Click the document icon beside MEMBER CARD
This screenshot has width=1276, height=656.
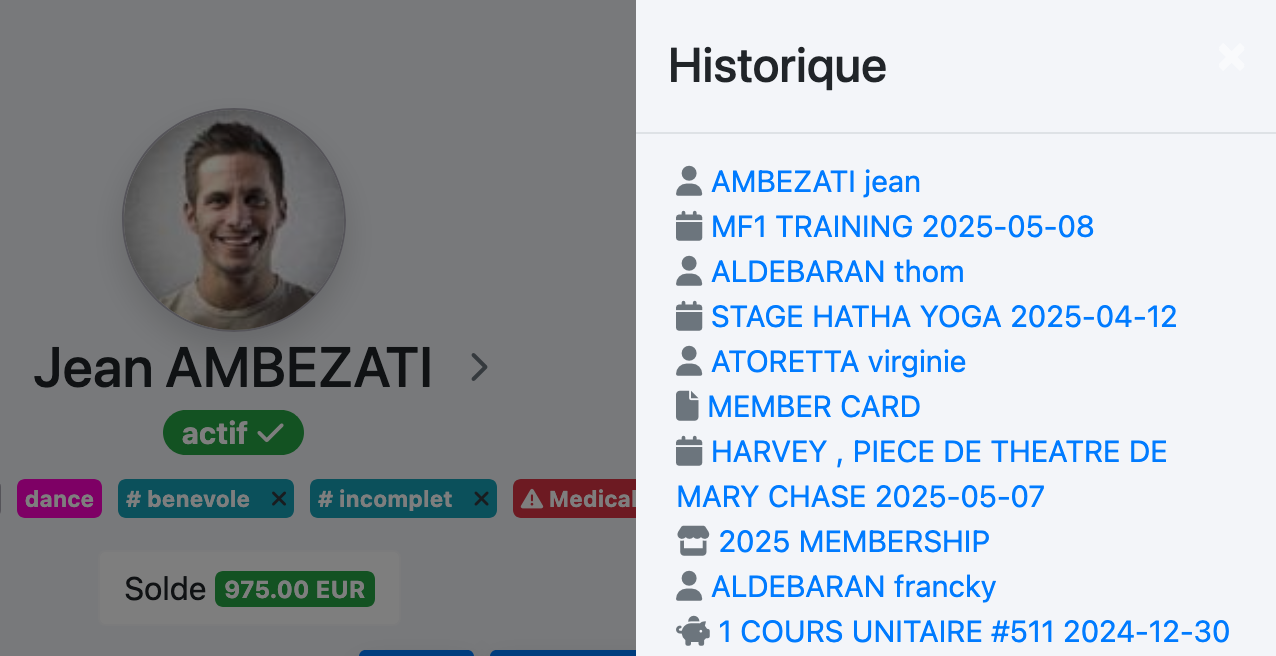coord(687,406)
